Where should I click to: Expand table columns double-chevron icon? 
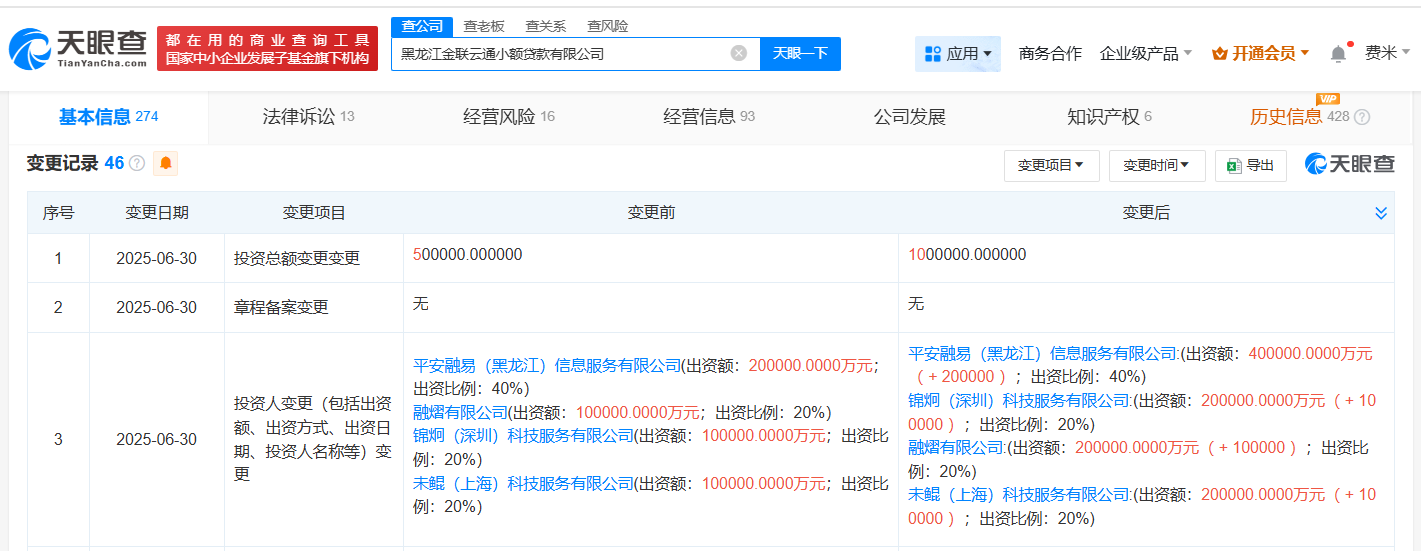pos(1381,213)
